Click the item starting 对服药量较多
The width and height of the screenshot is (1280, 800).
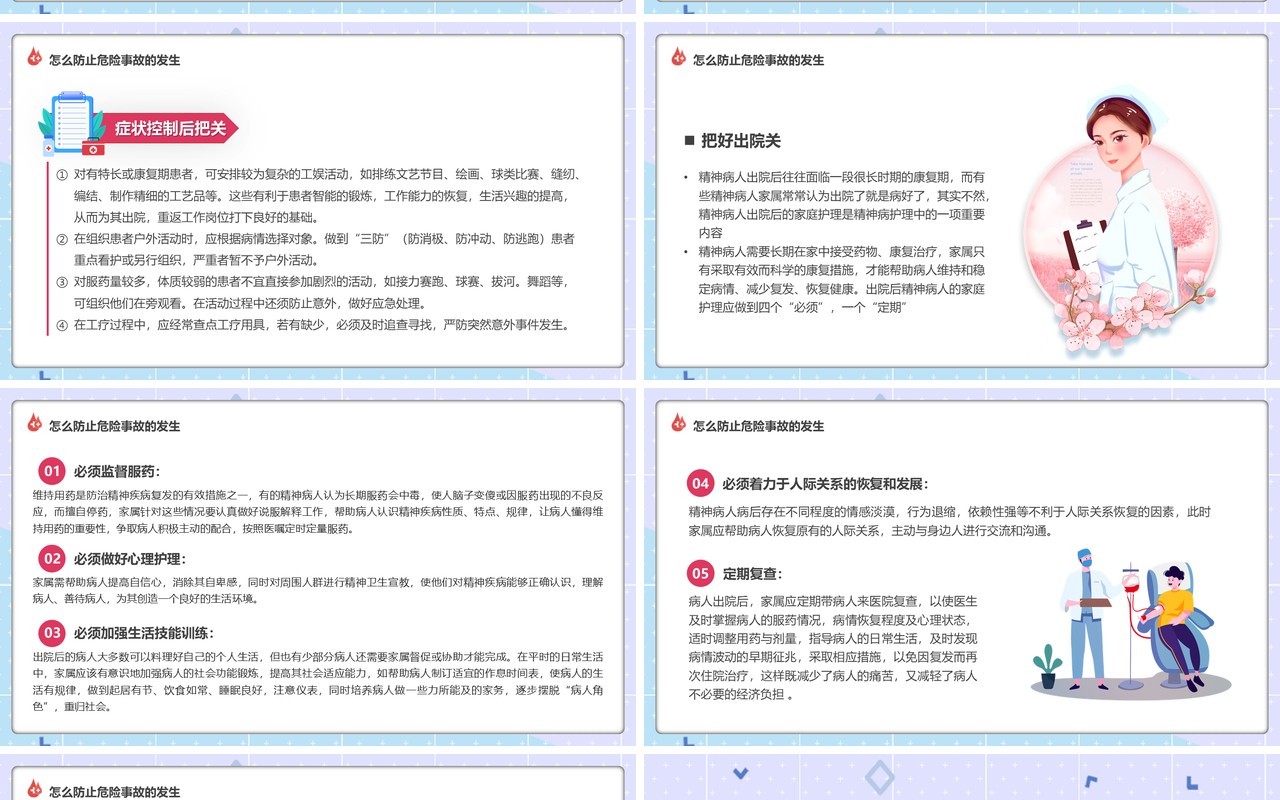(x=321, y=293)
